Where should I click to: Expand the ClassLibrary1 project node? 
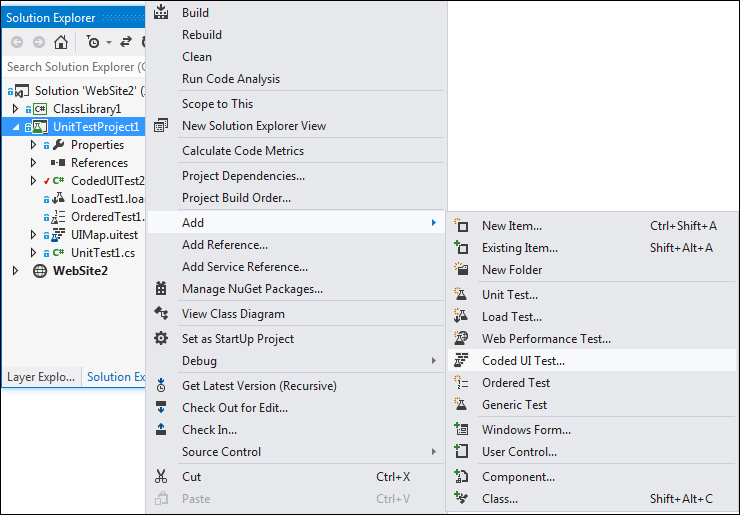pyautogui.click(x=16, y=109)
